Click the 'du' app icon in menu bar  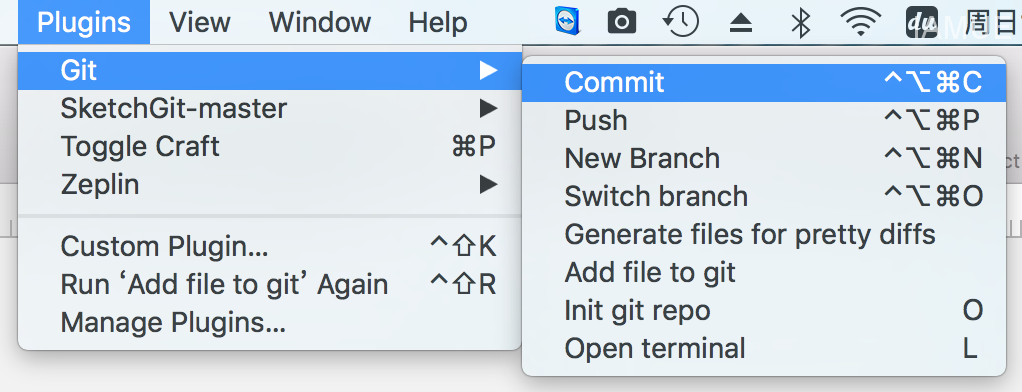(x=922, y=22)
